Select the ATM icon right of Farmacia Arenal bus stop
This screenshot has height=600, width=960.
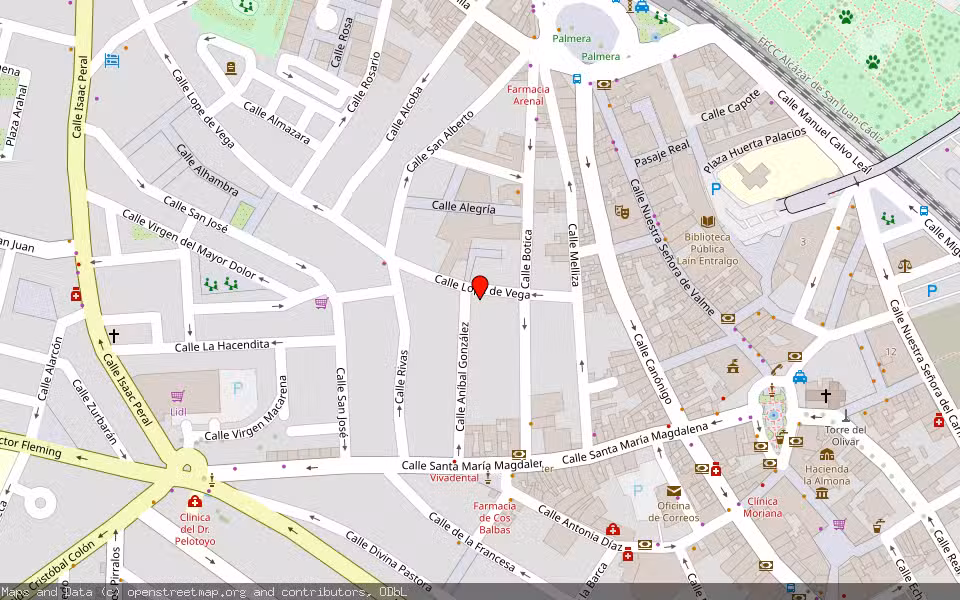click(604, 84)
